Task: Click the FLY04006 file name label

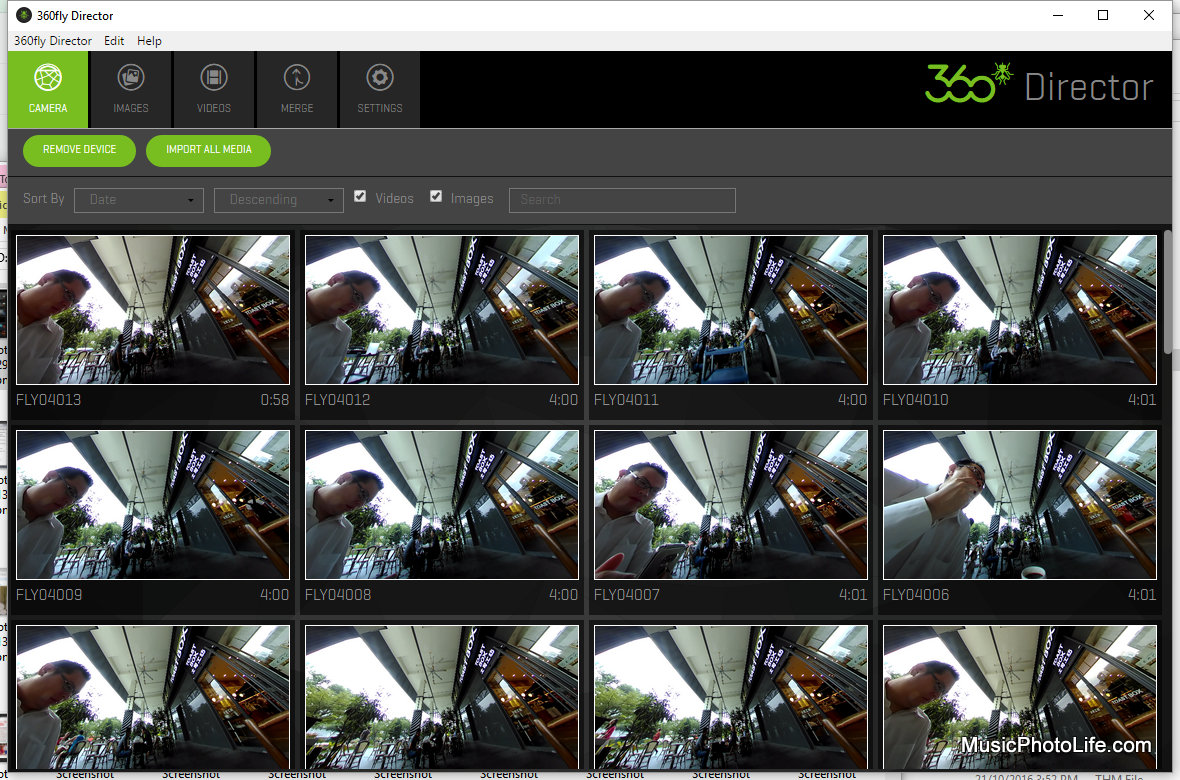Action: tap(916, 595)
